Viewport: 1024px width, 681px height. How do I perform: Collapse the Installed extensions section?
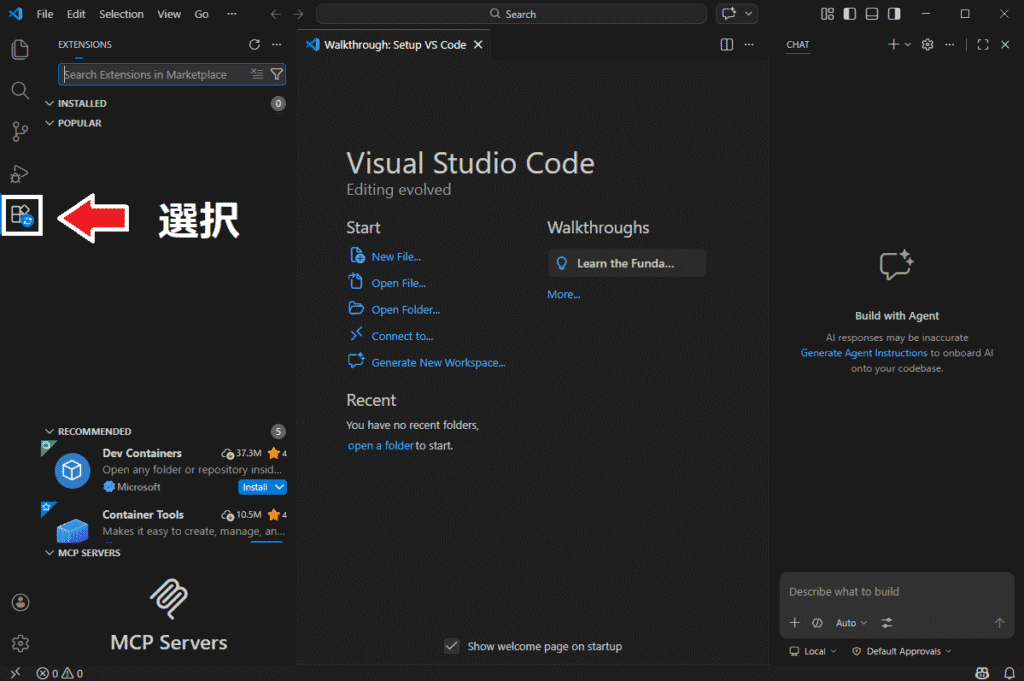50,104
